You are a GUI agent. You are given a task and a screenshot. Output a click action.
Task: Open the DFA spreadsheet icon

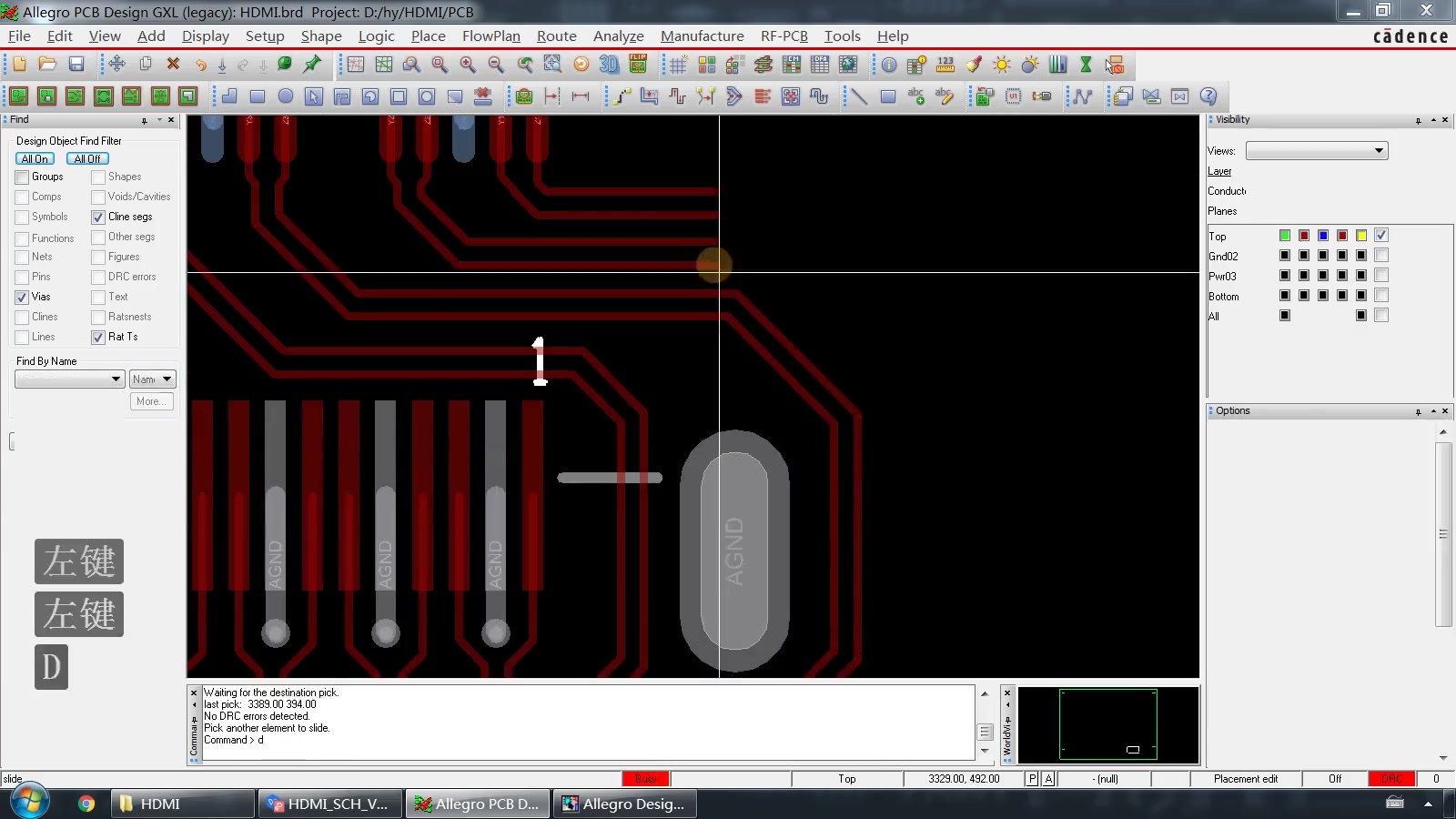pyautogui.click(x=820, y=65)
